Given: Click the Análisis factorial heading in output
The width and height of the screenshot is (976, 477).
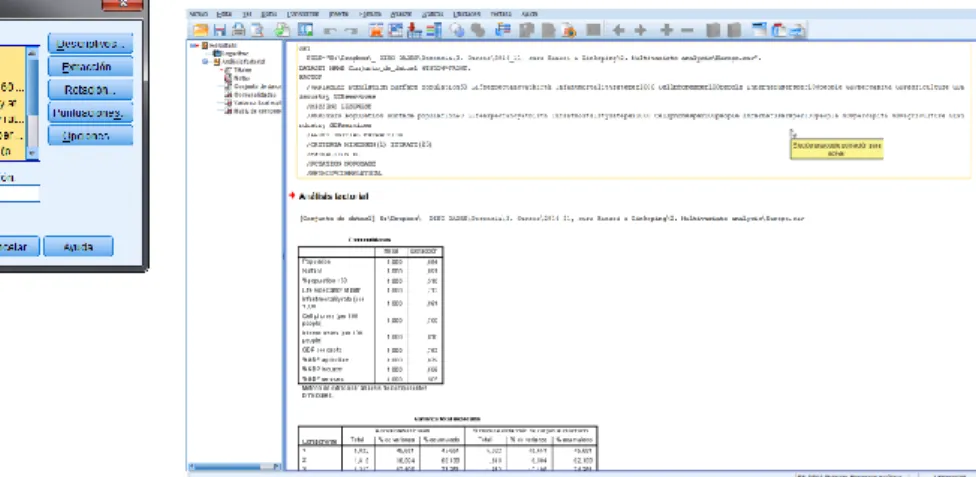Looking at the screenshot, I should [334, 196].
